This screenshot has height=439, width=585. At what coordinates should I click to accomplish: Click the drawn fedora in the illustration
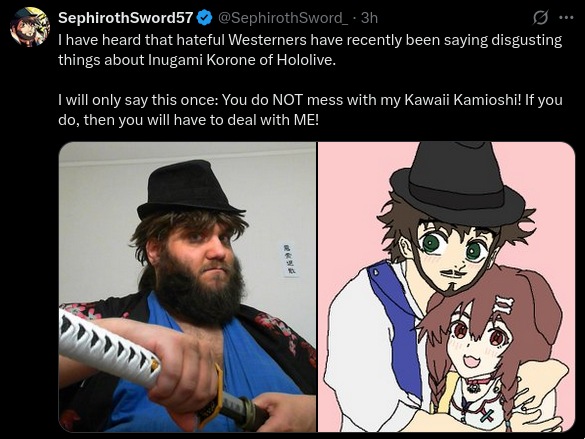point(457,185)
